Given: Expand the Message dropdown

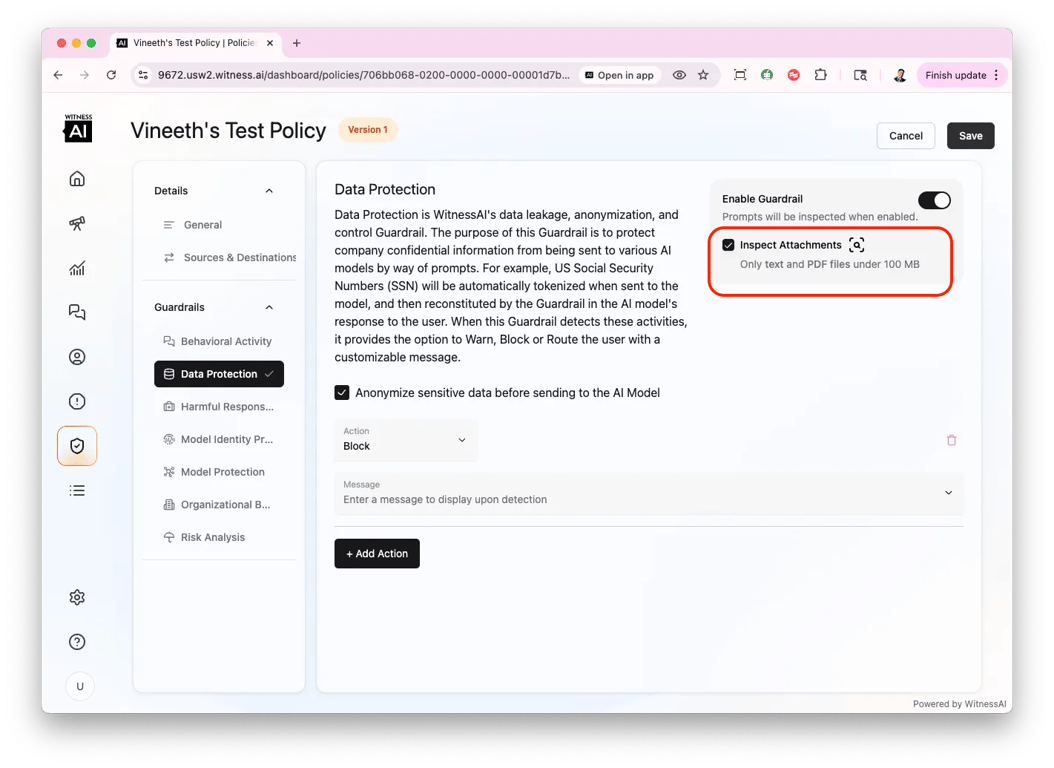Looking at the screenshot, I should [948, 493].
